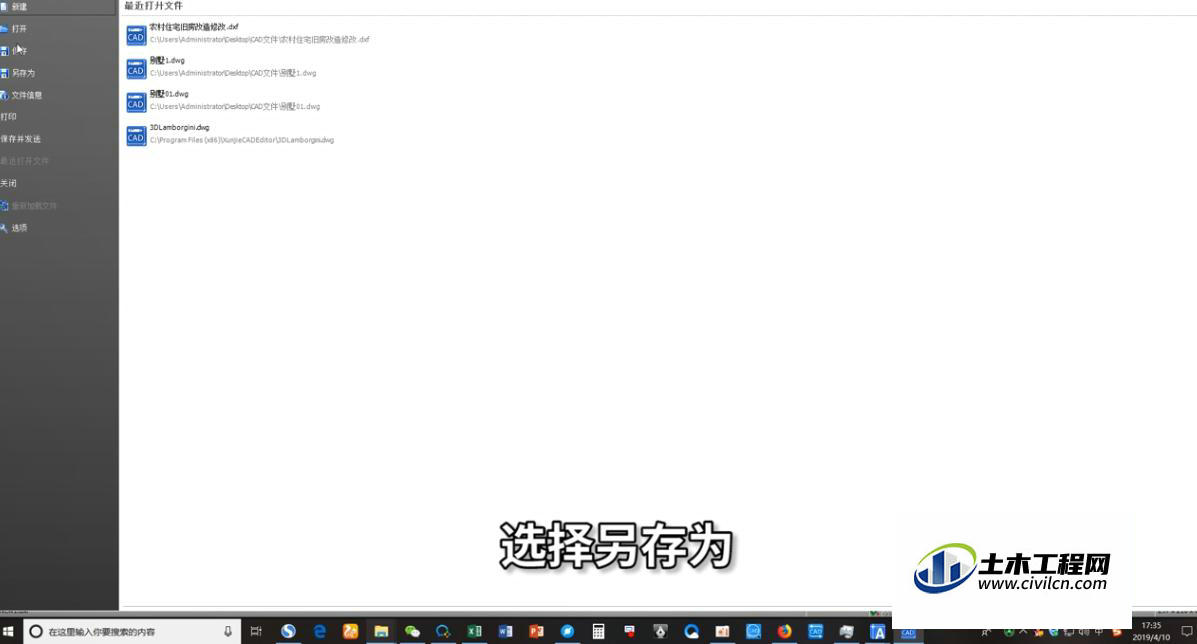Open Task View from the taskbar

click(256, 631)
